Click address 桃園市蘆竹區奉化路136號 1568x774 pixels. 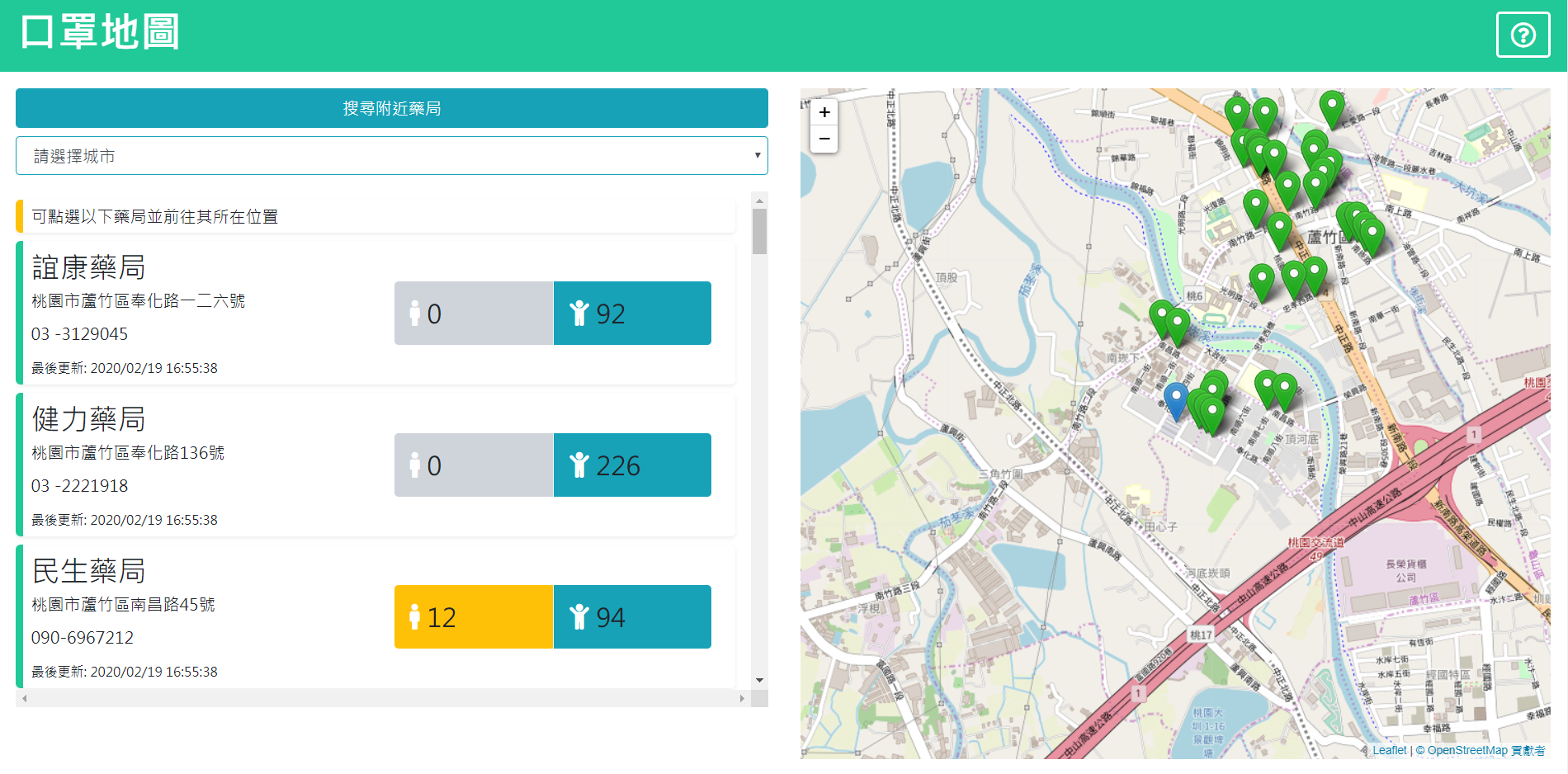(128, 453)
